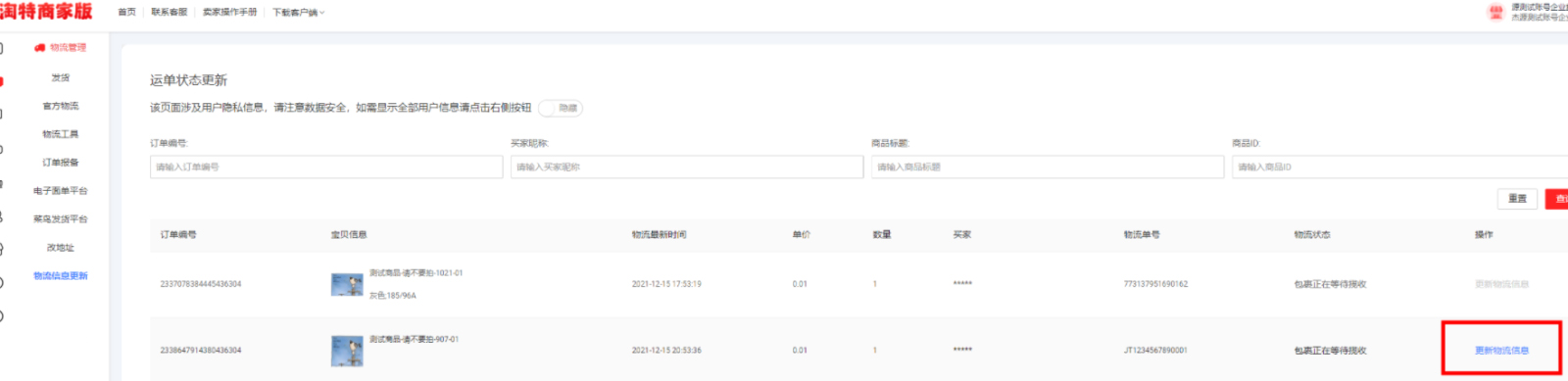Click tracking number JT1234567890001
Image resolution: width=1568 pixels, height=381 pixels.
1155,351
